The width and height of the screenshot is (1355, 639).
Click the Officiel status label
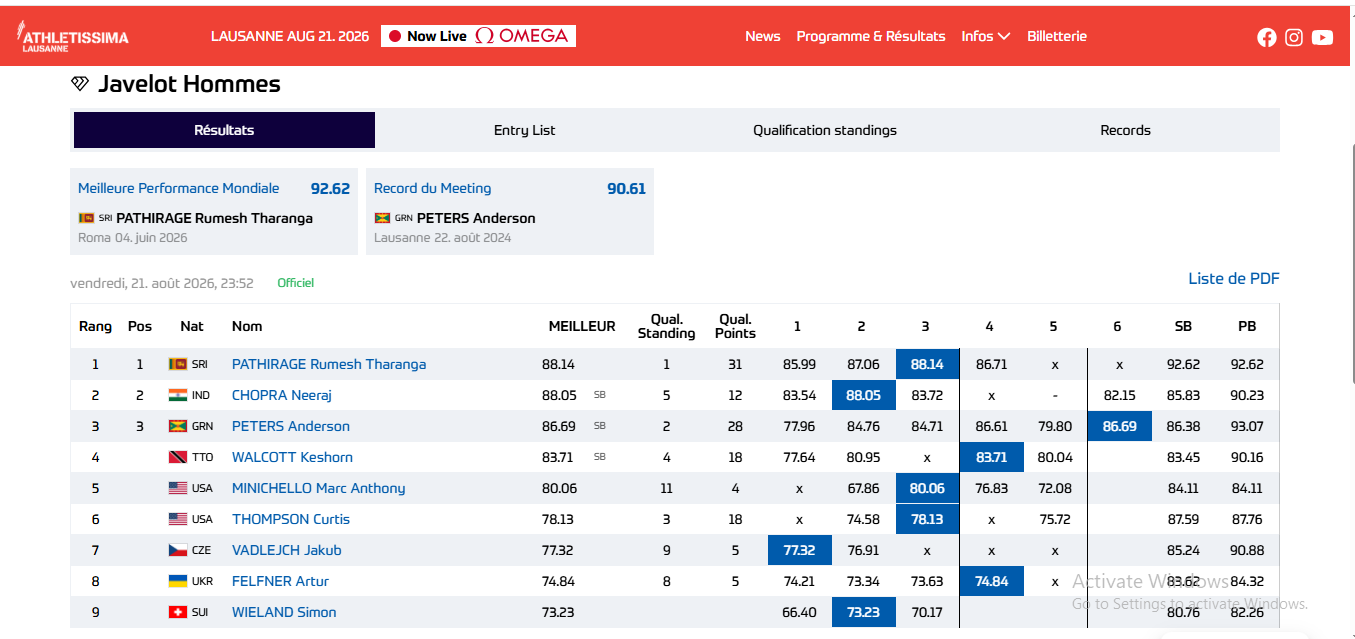(x=295, y=283)
